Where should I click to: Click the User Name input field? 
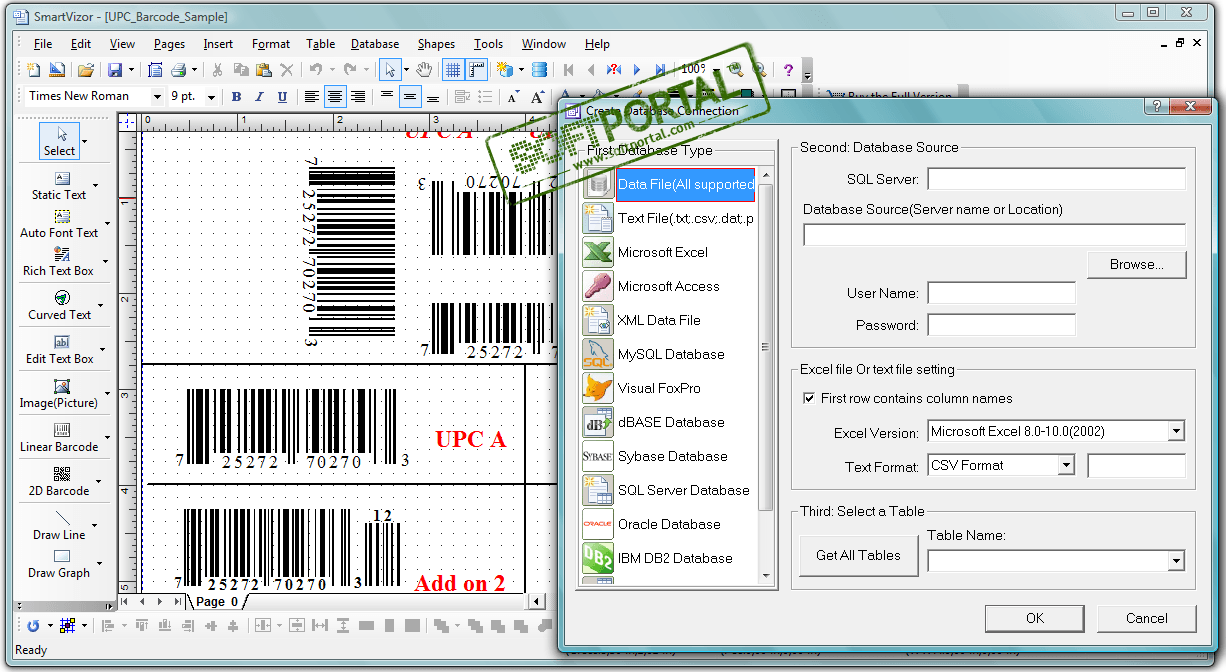point(1001,293)
